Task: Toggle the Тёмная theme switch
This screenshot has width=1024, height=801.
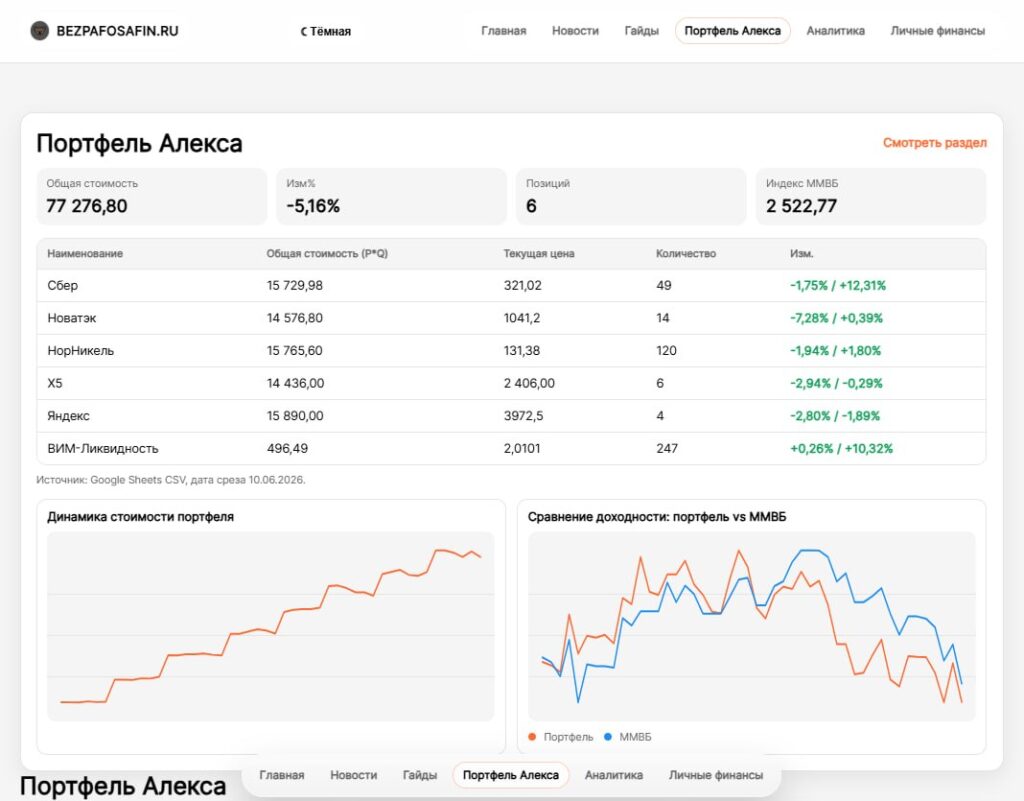Action: click(x=325, y=31)
